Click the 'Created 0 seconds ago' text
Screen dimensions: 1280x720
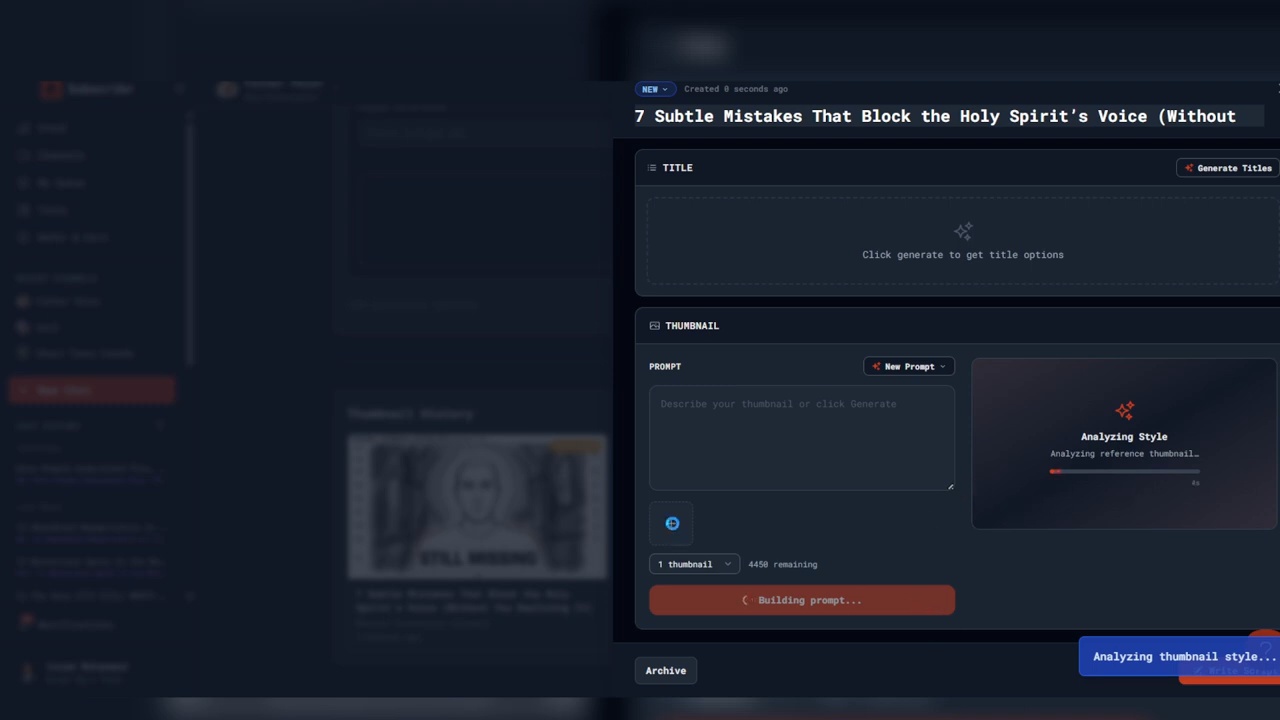[x=736, y=89]
